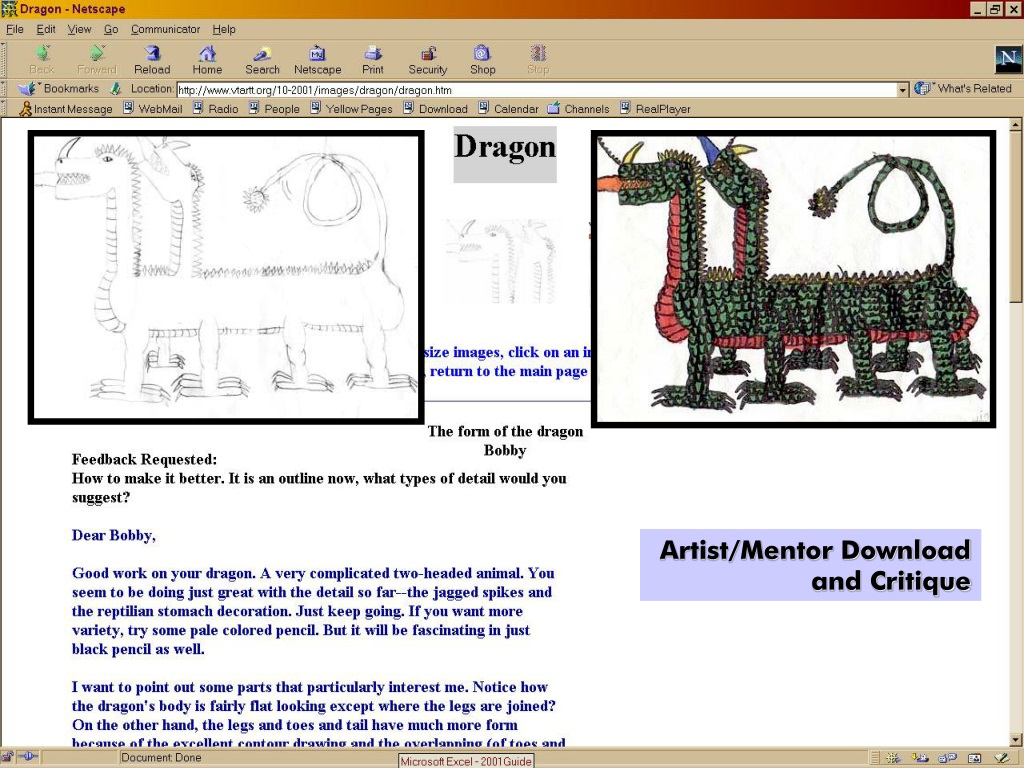Click the Stop loading button

538,59
